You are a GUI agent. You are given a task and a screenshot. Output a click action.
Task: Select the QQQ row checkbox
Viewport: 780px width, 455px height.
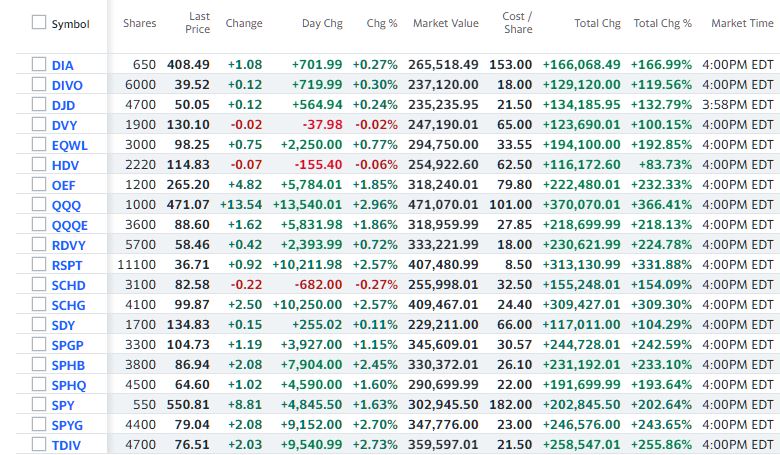click(39, 205)
